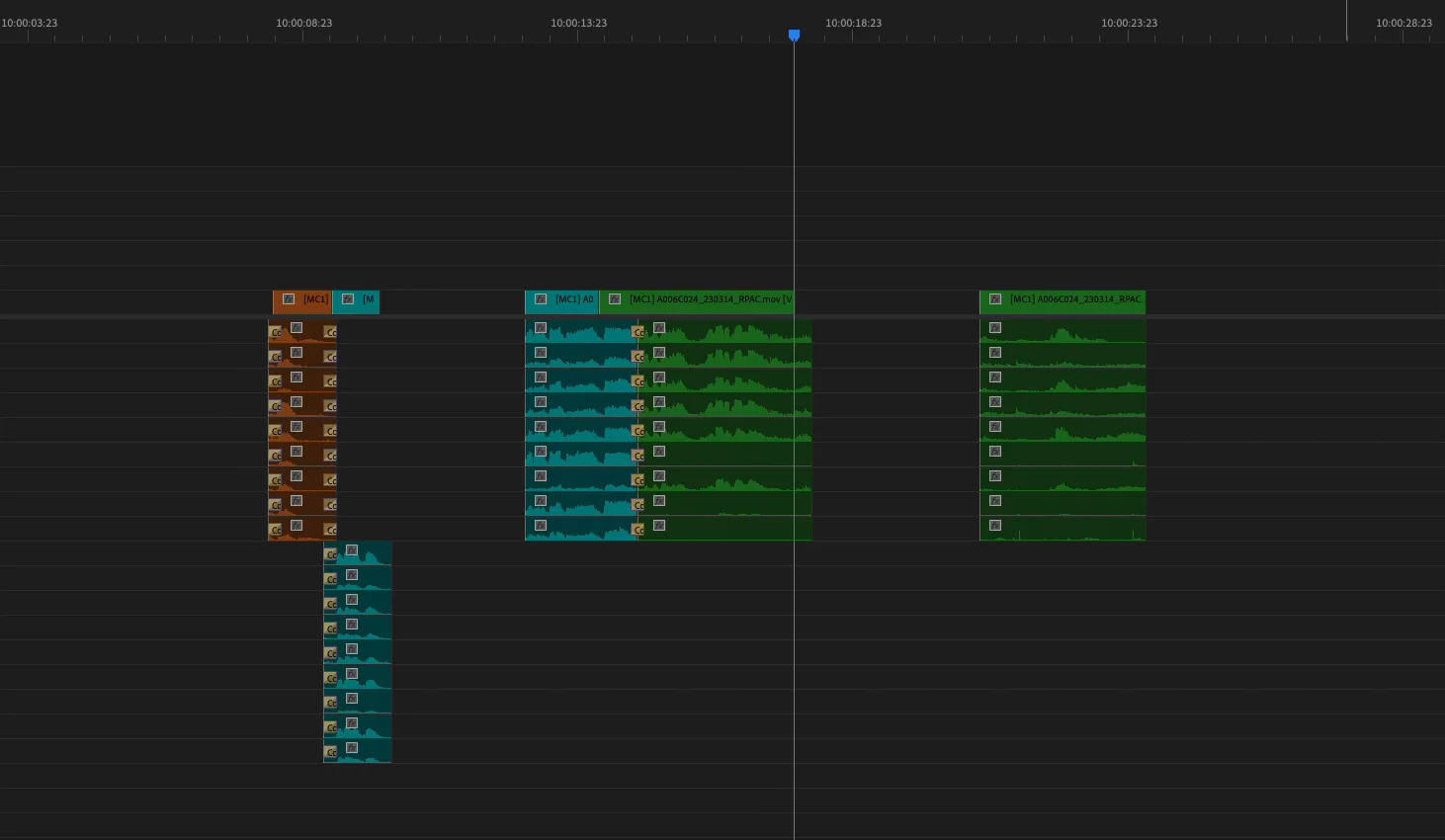Click the blue playhead marker on the ruler
The width and height of the screenshot is (1445, 840).
pos(794,35)
